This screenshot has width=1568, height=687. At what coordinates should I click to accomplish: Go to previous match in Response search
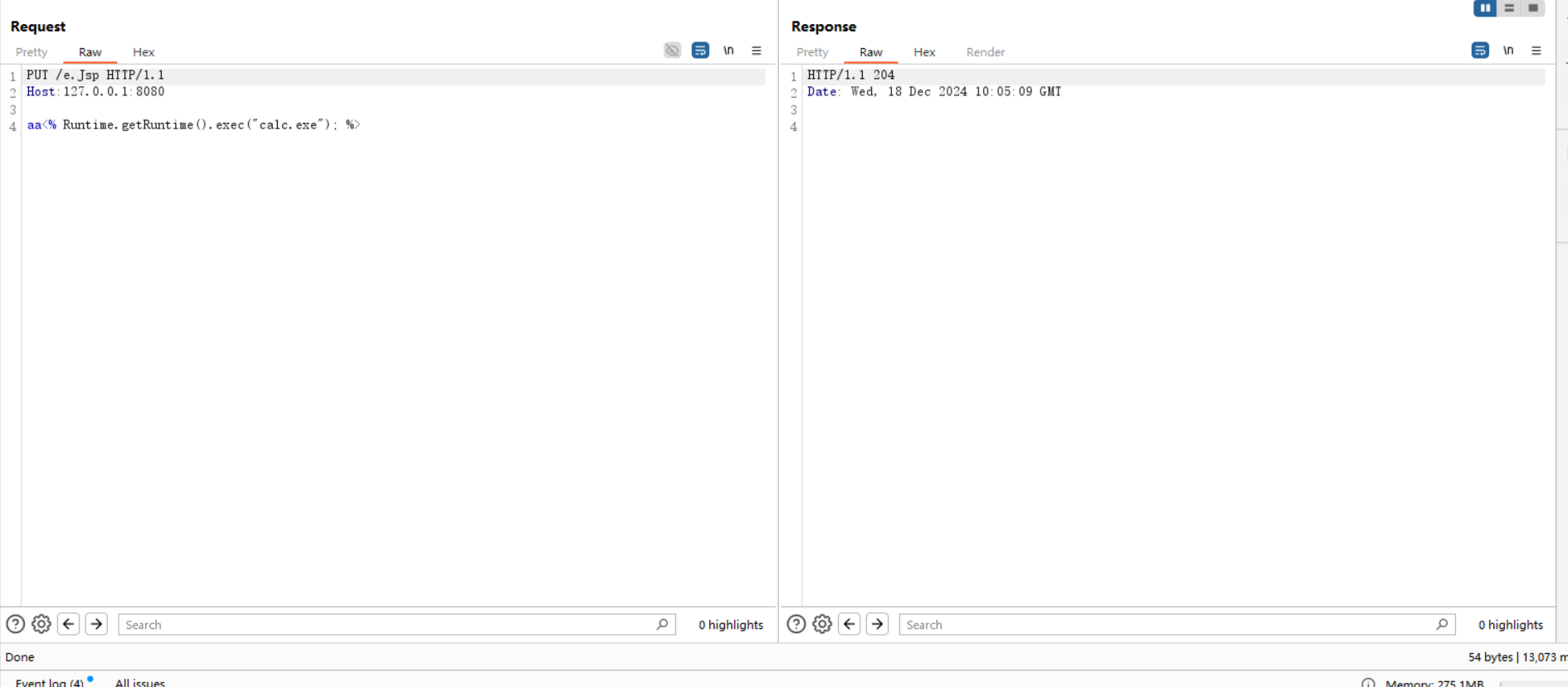(x=850, y=624)
